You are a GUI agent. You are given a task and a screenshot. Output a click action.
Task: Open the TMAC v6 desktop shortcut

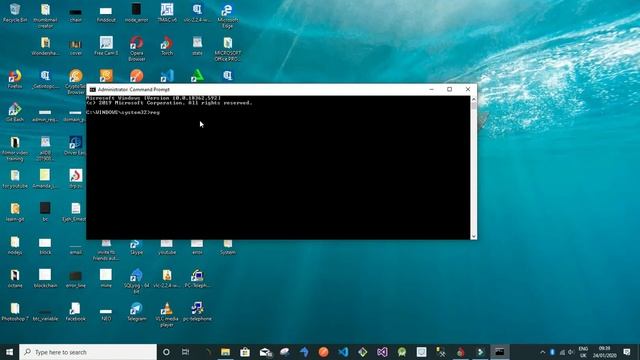coord(167,13)
